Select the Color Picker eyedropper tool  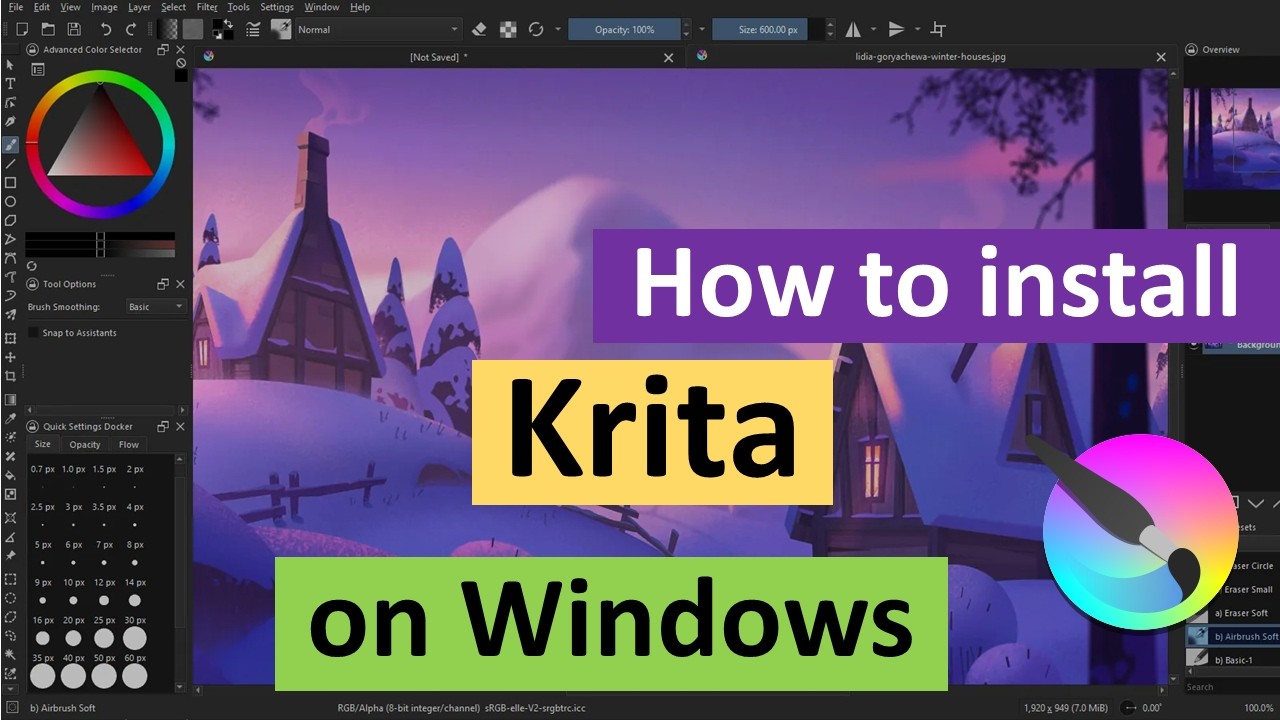11,418
